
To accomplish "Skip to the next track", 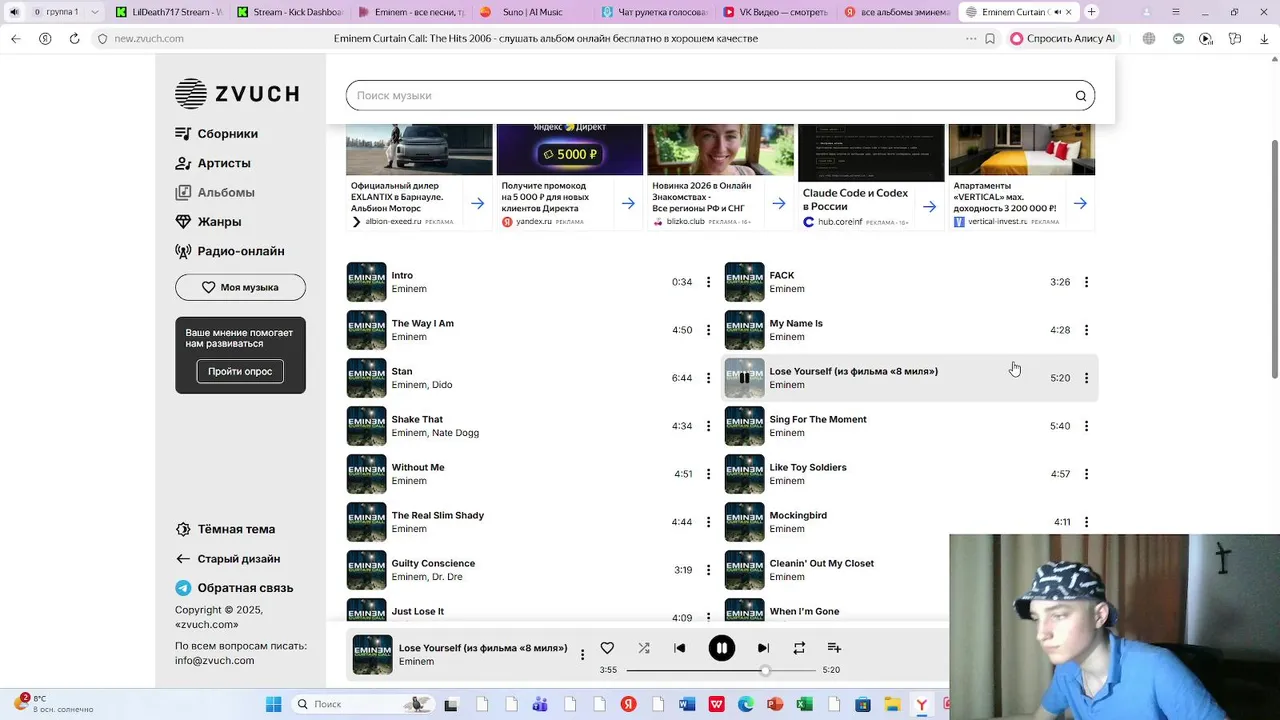I will click(x=763, y=648).
